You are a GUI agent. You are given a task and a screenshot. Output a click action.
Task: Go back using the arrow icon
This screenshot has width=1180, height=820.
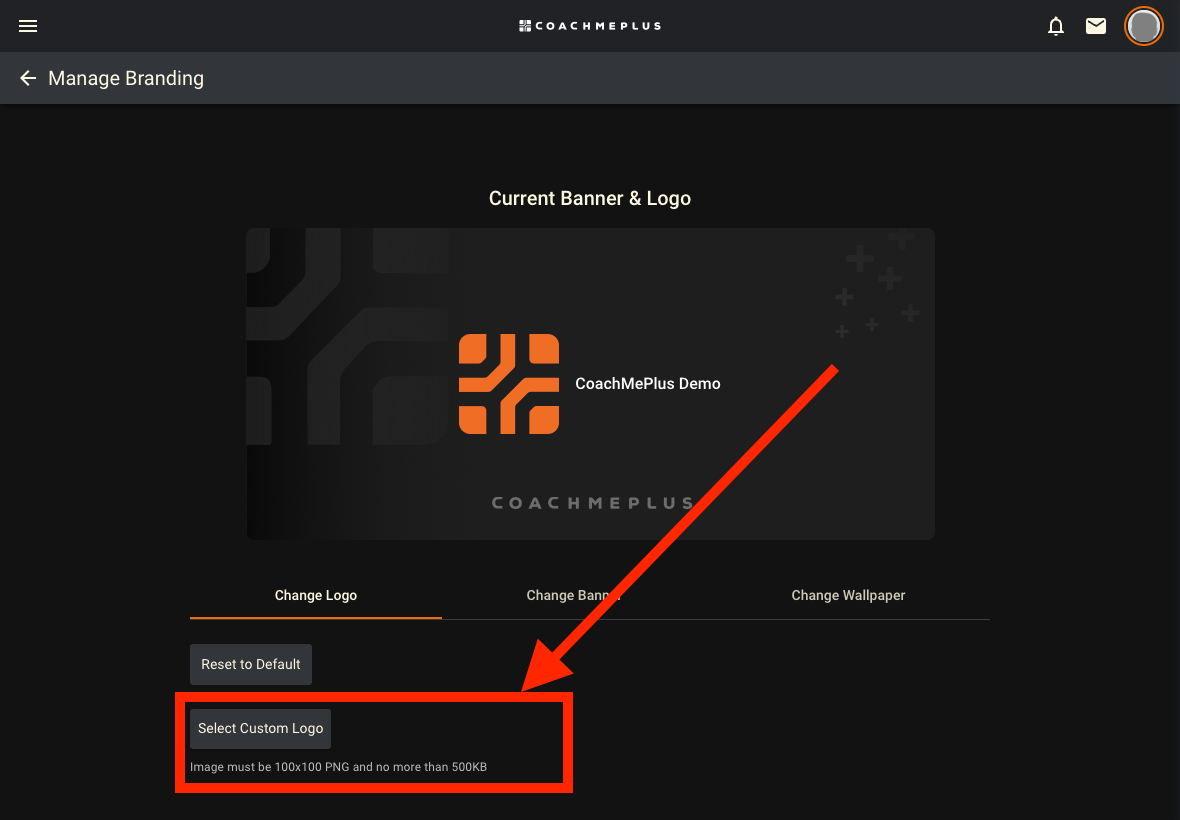click(x=28, y=78)
